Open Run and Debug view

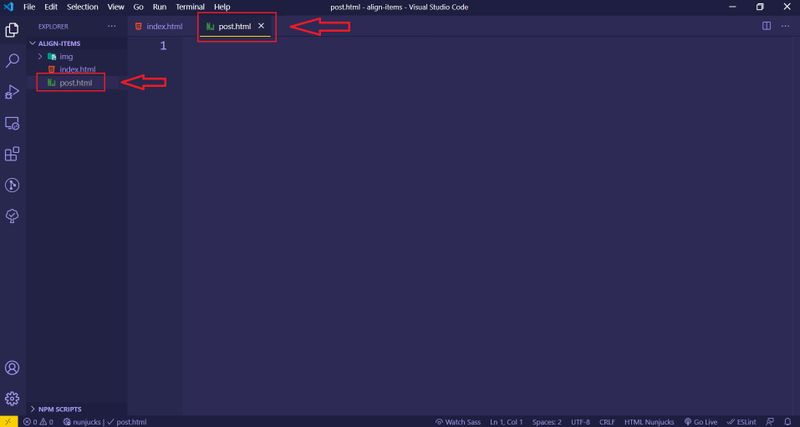pyautogui.click(x=13, y=92)
